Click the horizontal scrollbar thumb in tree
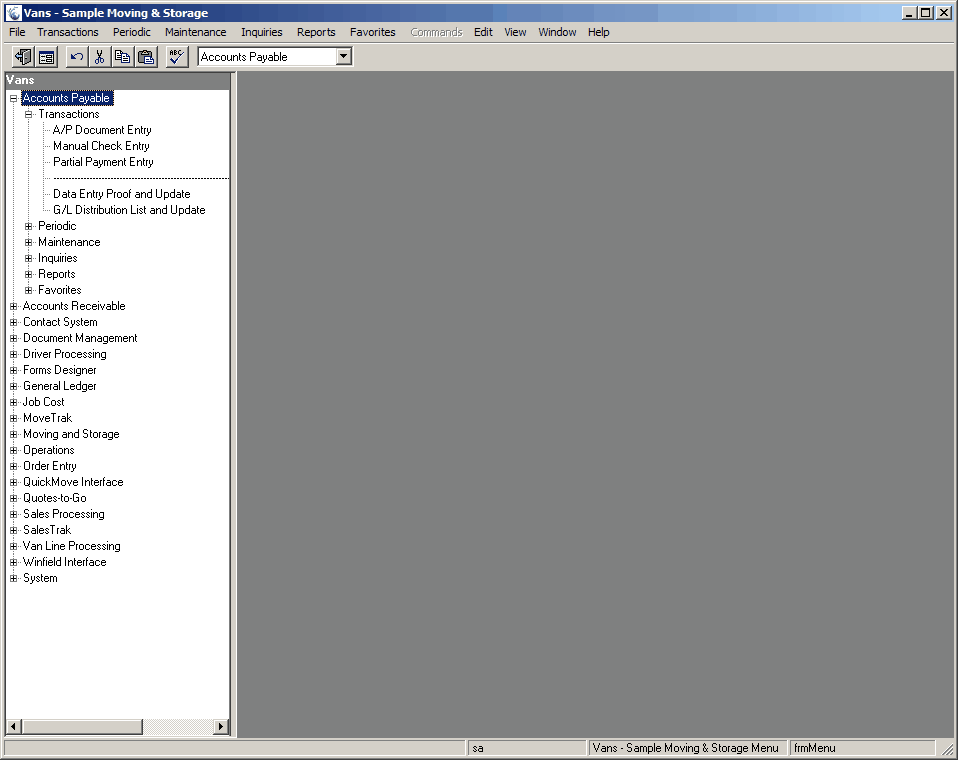Screen dimensions: 958x760 pos(82,726)
